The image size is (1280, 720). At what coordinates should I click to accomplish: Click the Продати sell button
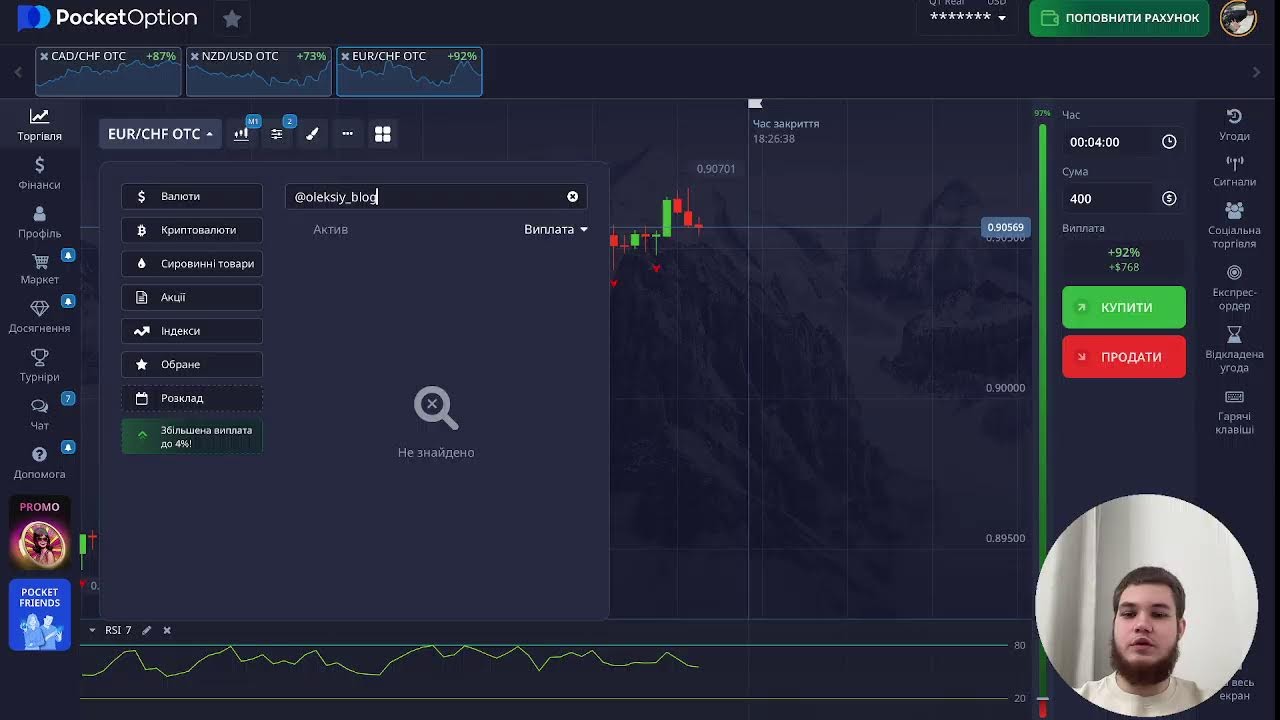(x=1124, y=357)
